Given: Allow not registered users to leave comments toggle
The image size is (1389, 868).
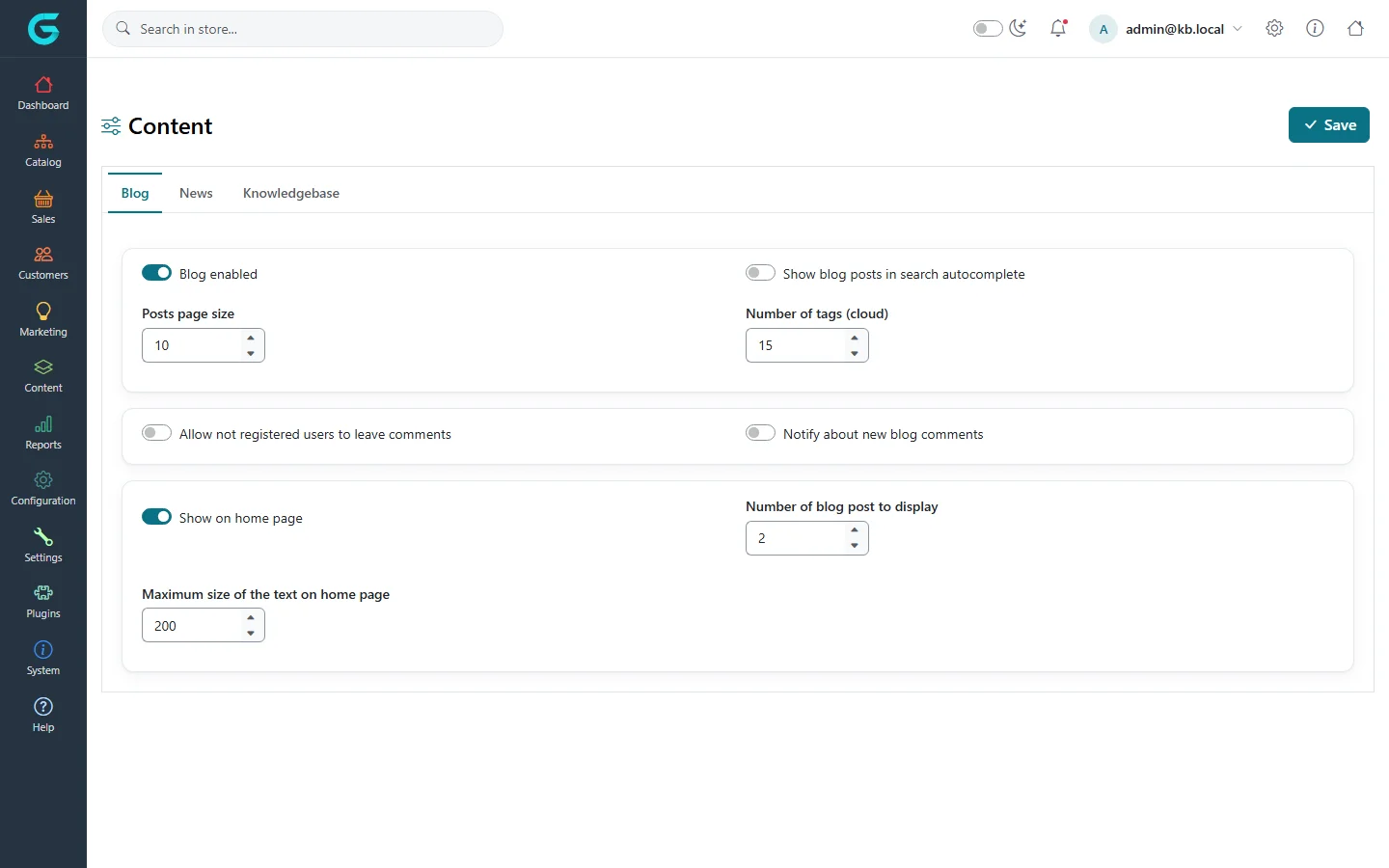Looking at the screenshot, I should [x=156, y=433].
